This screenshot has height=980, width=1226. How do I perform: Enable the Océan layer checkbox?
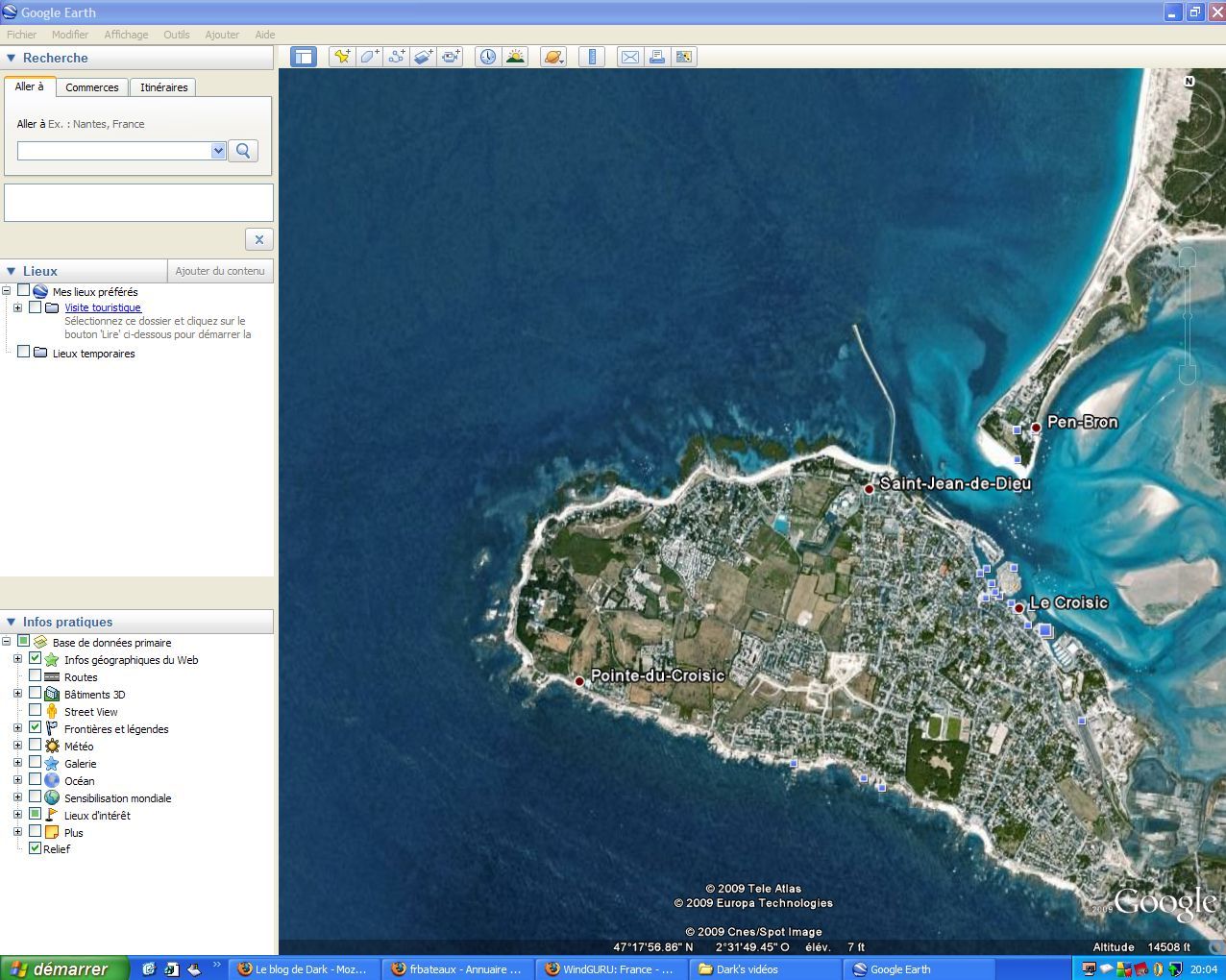pyautogui.click(x=36, y=780)
